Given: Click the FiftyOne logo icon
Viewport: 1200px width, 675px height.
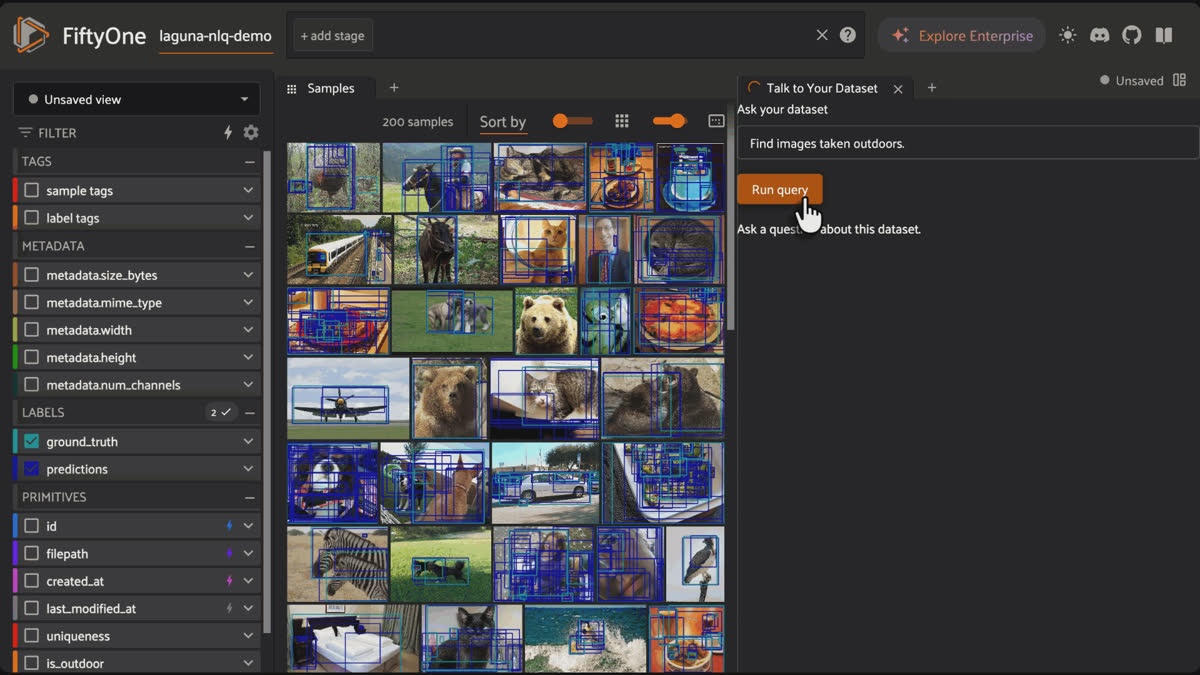Looking at the screenshot, I should pos(31,35).
